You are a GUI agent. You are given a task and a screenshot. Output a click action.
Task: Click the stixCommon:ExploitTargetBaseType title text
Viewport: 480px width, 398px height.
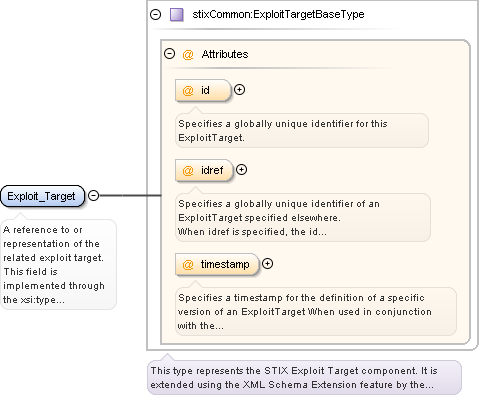(278, 14)
